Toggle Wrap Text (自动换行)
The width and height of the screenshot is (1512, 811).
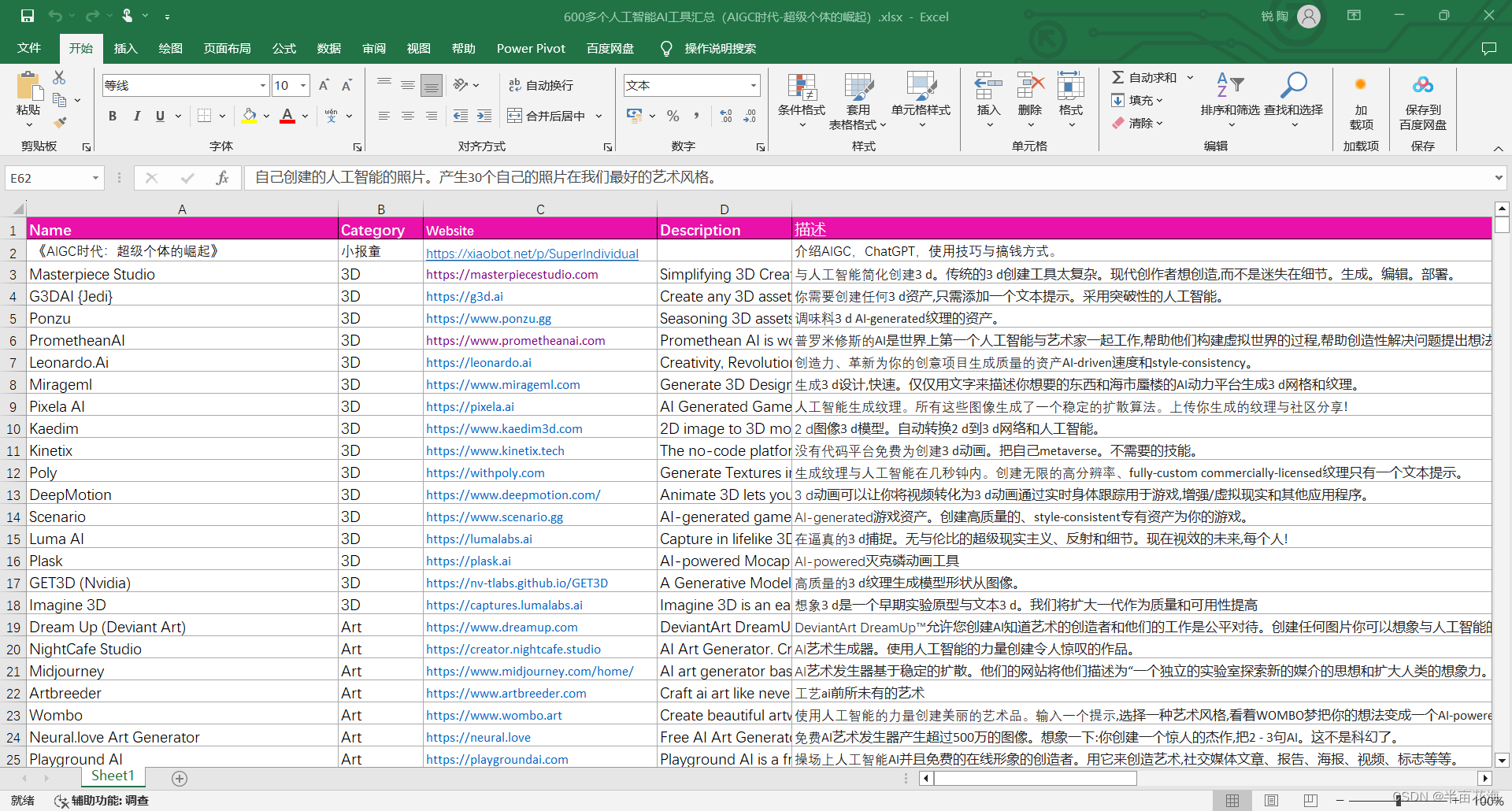click(x=541, y=85)
